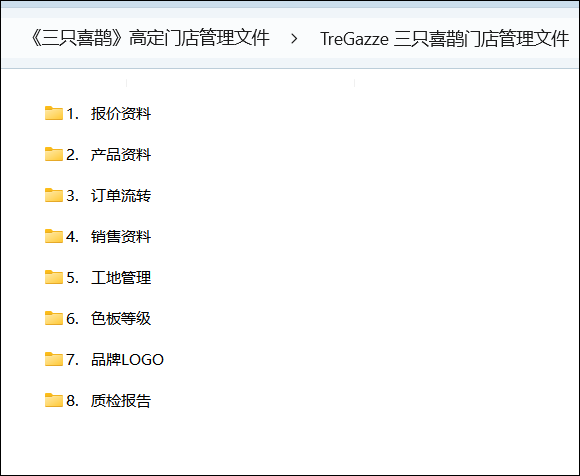Select the folder icon for 7. 品牌LOGO

[x=54, y=359]
